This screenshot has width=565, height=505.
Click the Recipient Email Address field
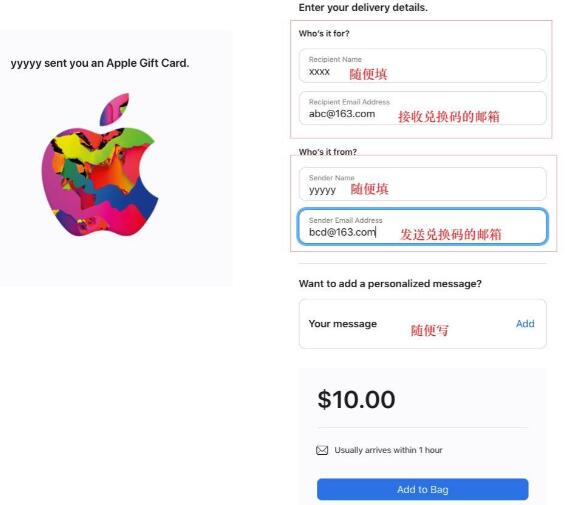422,108
